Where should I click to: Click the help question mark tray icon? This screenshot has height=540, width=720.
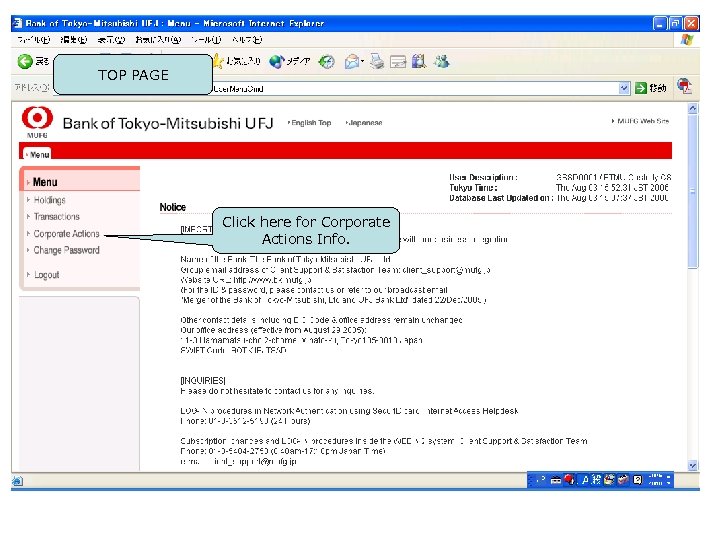click(637, 480)
